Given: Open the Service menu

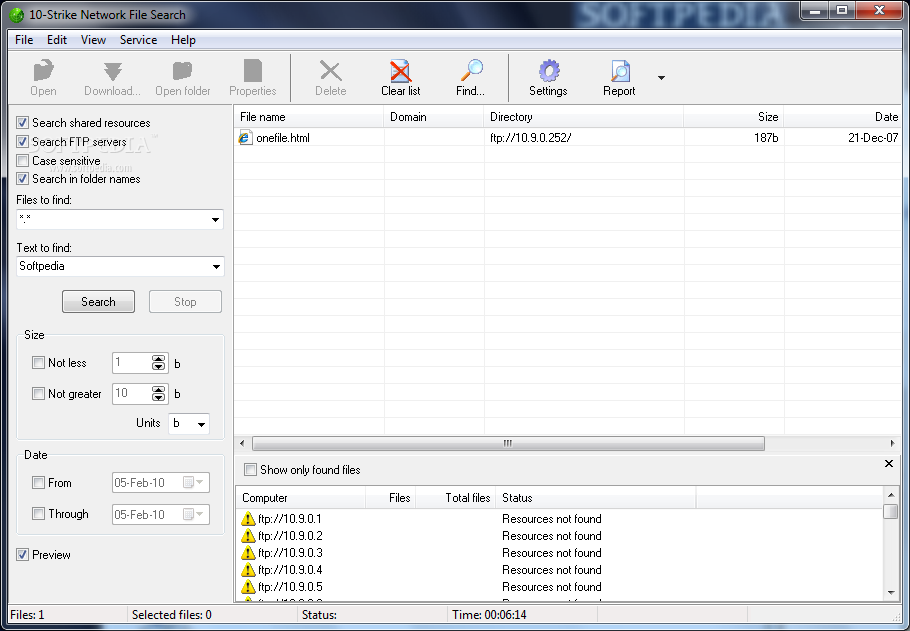Looking at the screenshot, I should 138,39.
